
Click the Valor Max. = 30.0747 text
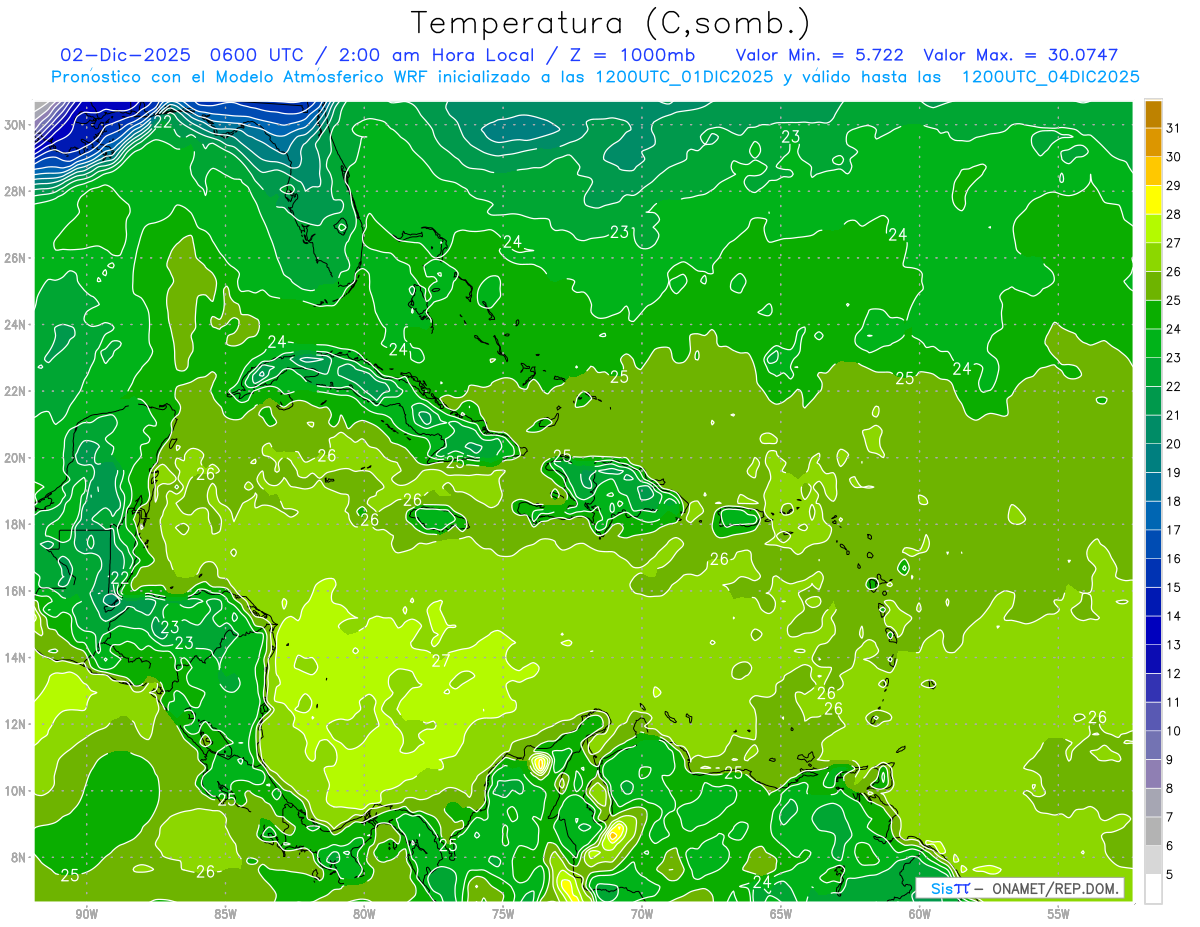[1021, 55]
